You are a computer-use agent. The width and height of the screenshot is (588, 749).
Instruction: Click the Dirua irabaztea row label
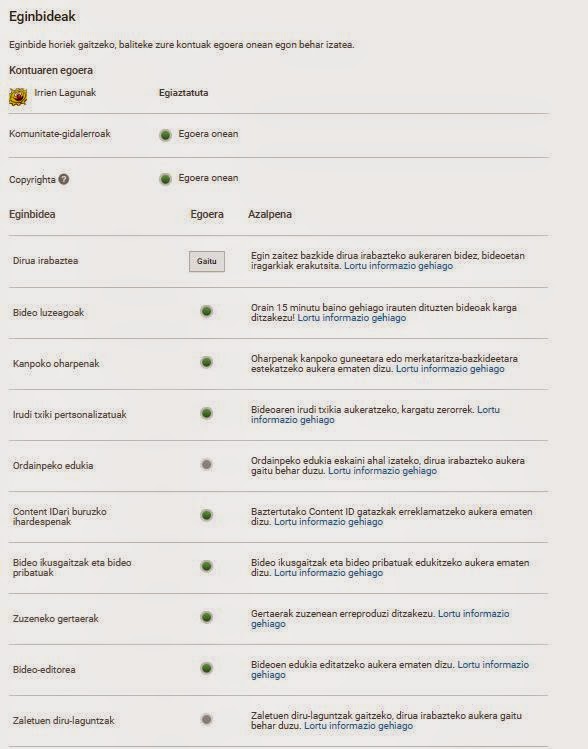(45, 261)
